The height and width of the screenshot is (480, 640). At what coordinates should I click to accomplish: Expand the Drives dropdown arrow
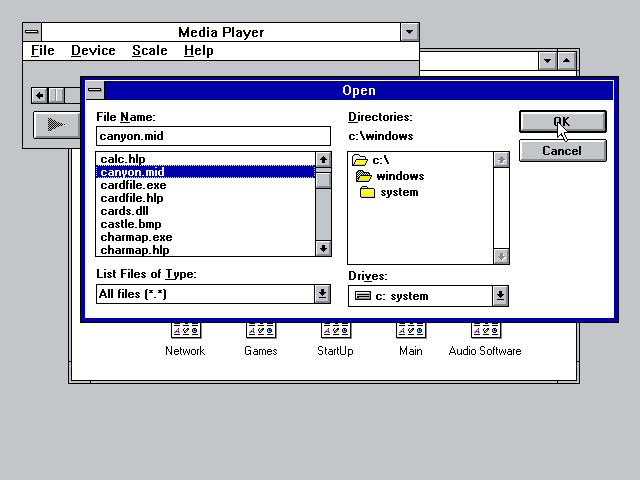pyautogui.click(x=500, y=296)
